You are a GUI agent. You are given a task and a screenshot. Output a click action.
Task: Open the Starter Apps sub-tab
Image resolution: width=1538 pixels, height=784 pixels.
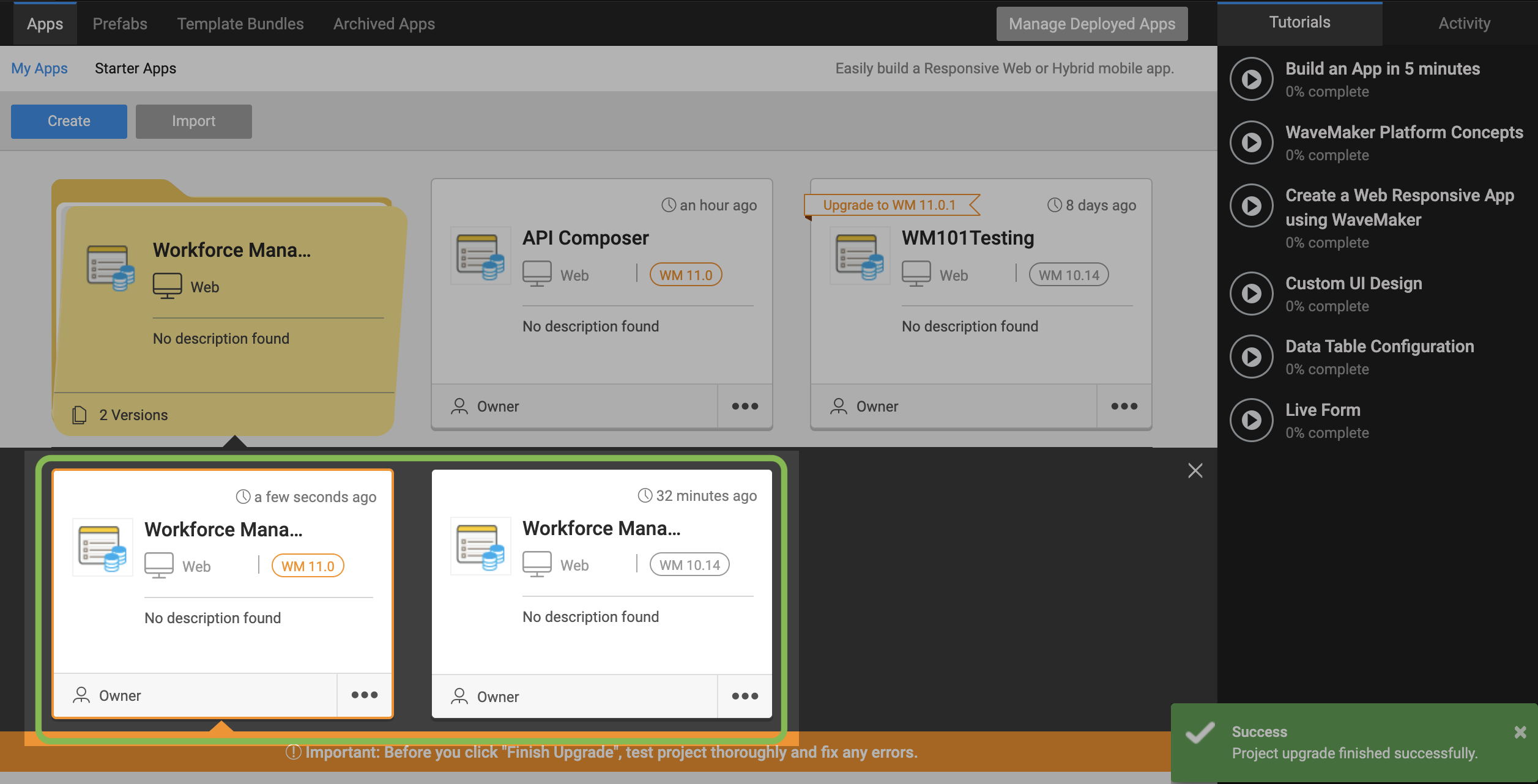pos(135,68)
